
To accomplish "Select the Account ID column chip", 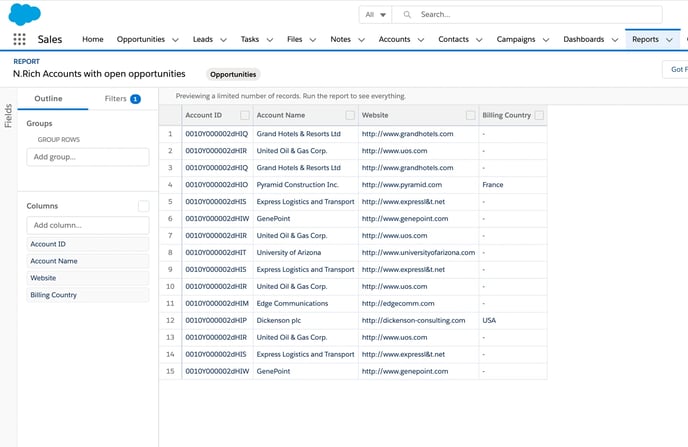I will tap(88, 244).
